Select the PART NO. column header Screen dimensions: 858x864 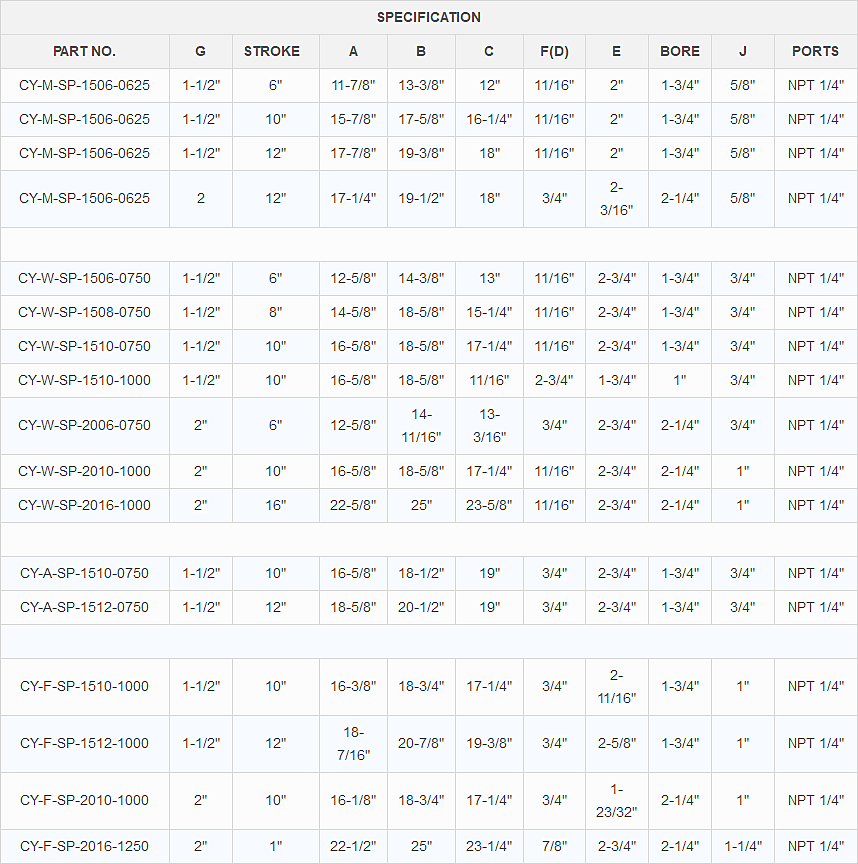(x=84, y=51)
